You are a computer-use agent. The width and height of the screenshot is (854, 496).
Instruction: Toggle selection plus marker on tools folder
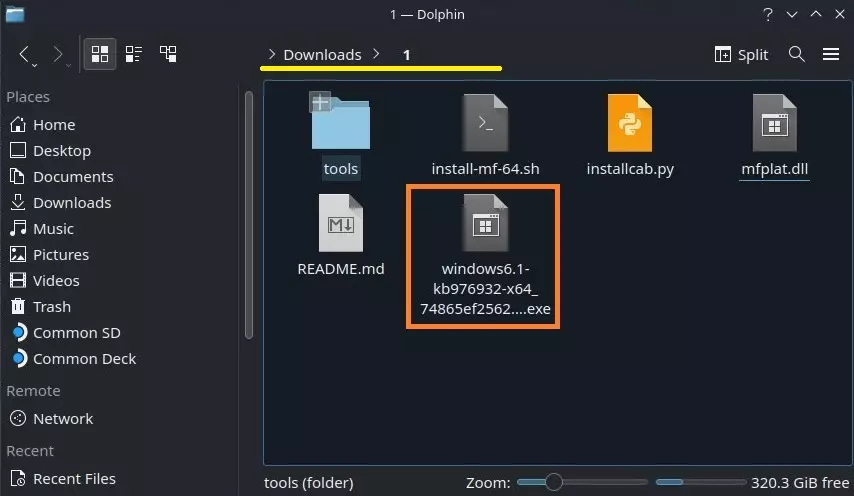(320, 101)
